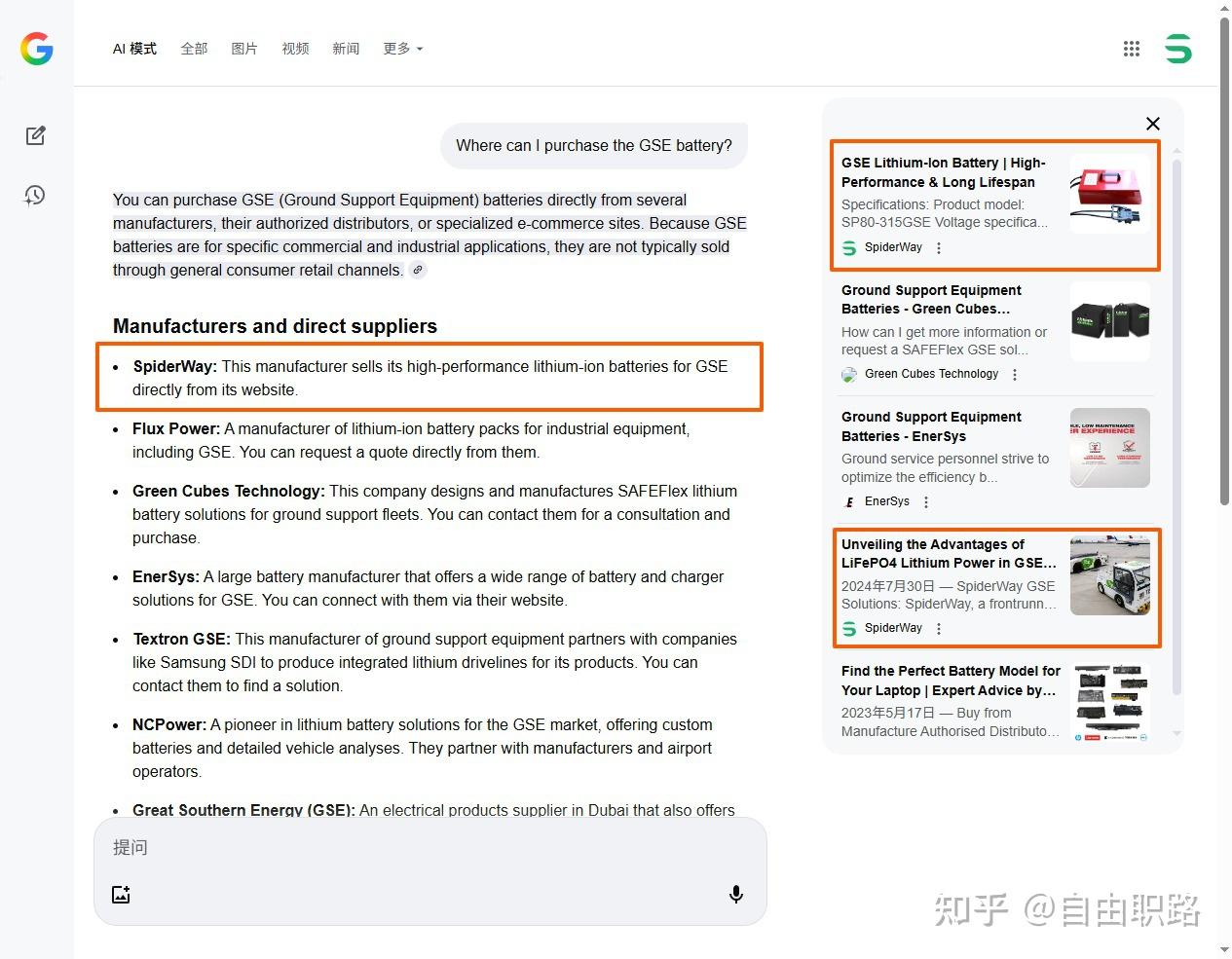The height and width of the screenshot is (959, 1232).
Task: Open Ground Support Equipment Batteries - Green Cubes link
Action: click(932, 300)
